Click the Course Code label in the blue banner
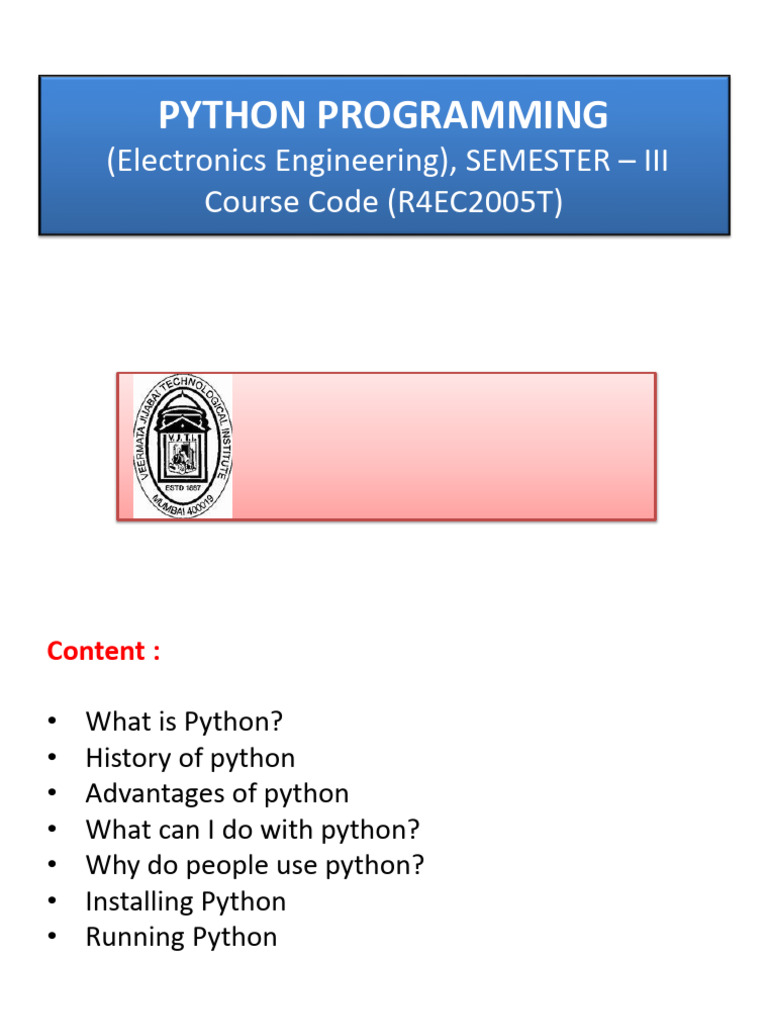 coord(291,202)
